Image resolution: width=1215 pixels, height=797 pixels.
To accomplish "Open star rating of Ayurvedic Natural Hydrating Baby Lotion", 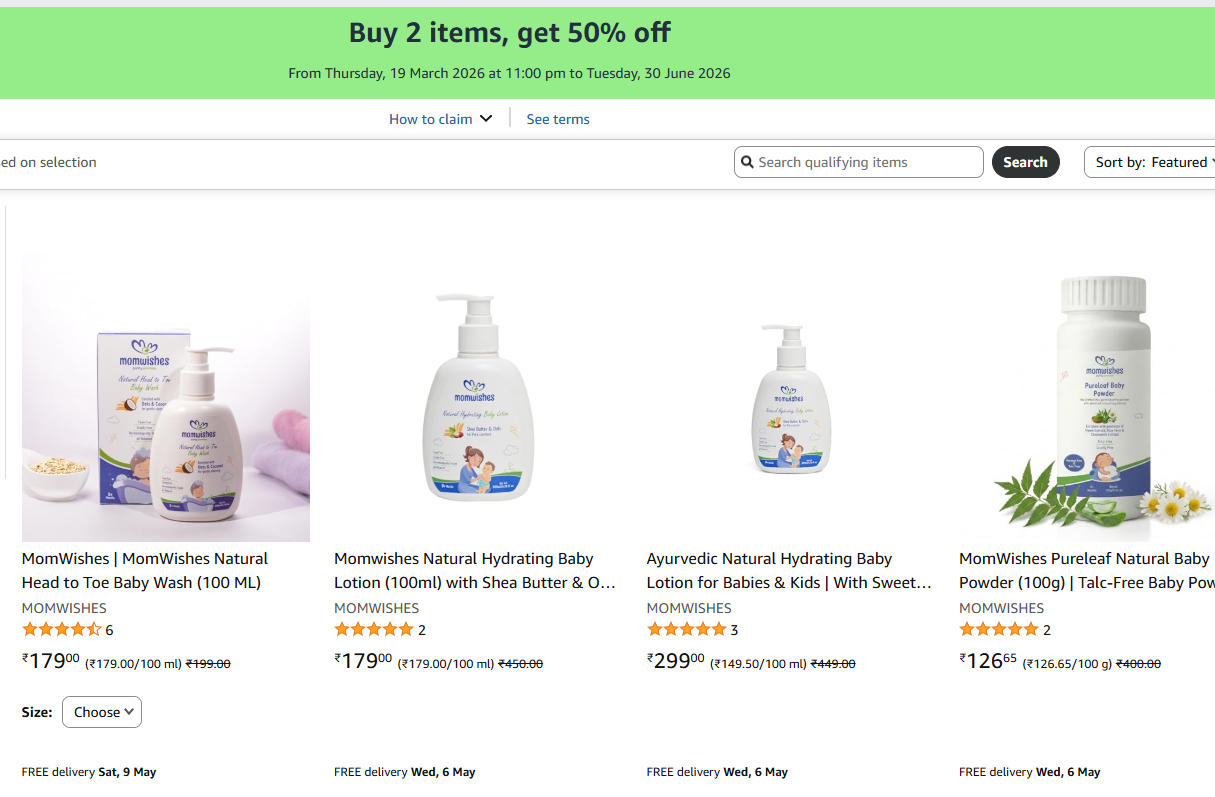I will (x=687, y=630).
